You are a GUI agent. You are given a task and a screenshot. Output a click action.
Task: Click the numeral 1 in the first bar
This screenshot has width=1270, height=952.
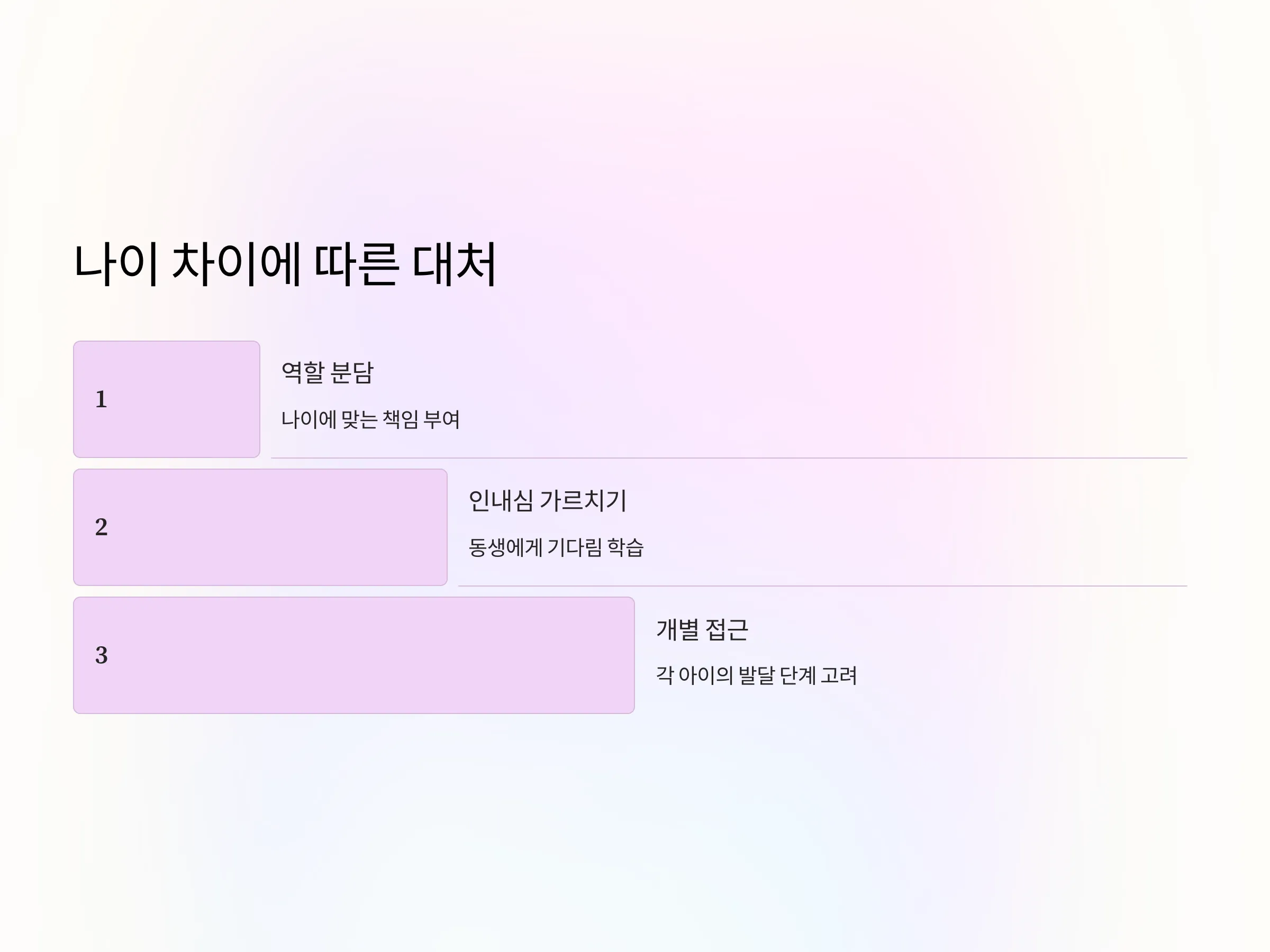101,399
